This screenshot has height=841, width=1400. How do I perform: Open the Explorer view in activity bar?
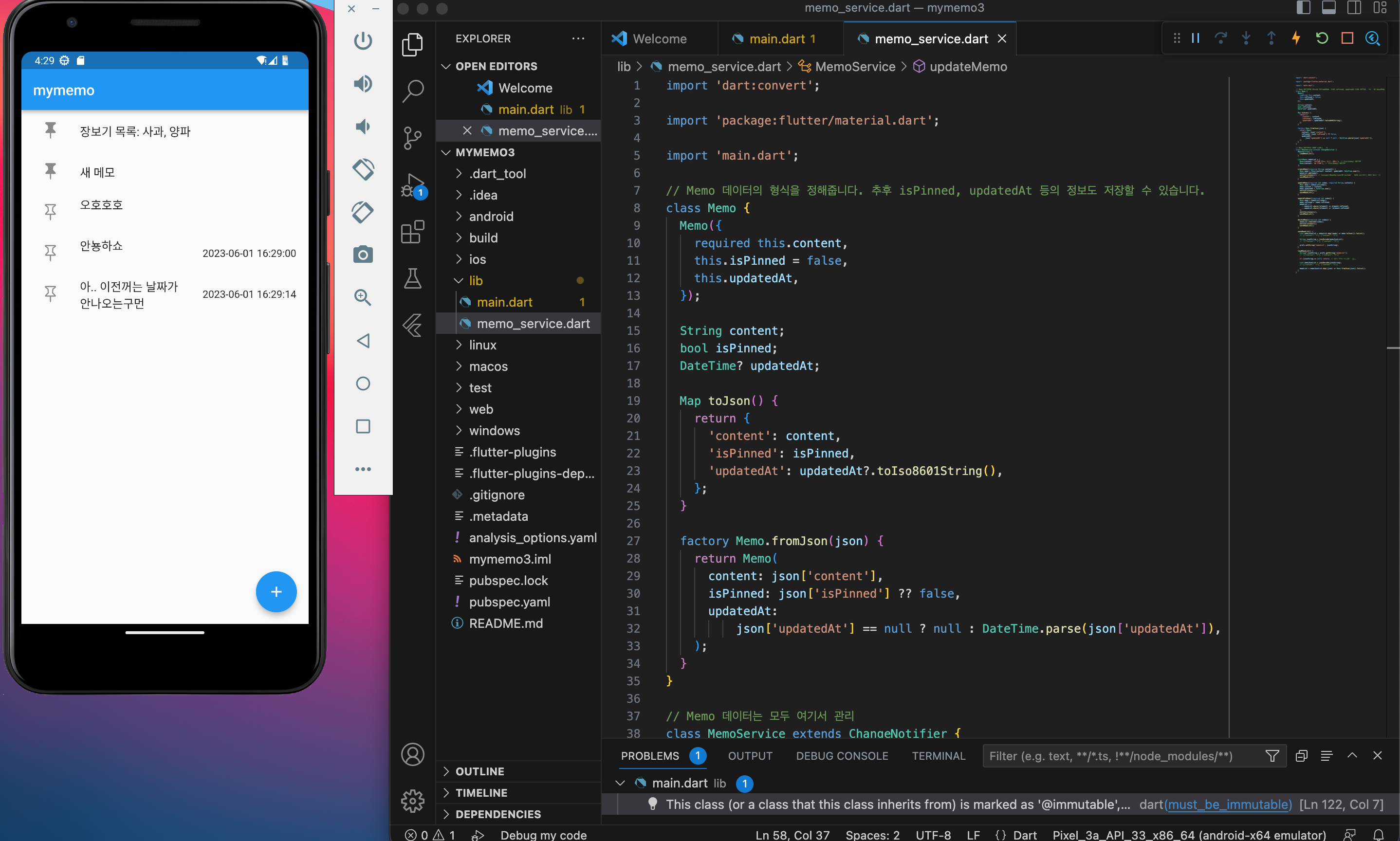click(413, 45)
